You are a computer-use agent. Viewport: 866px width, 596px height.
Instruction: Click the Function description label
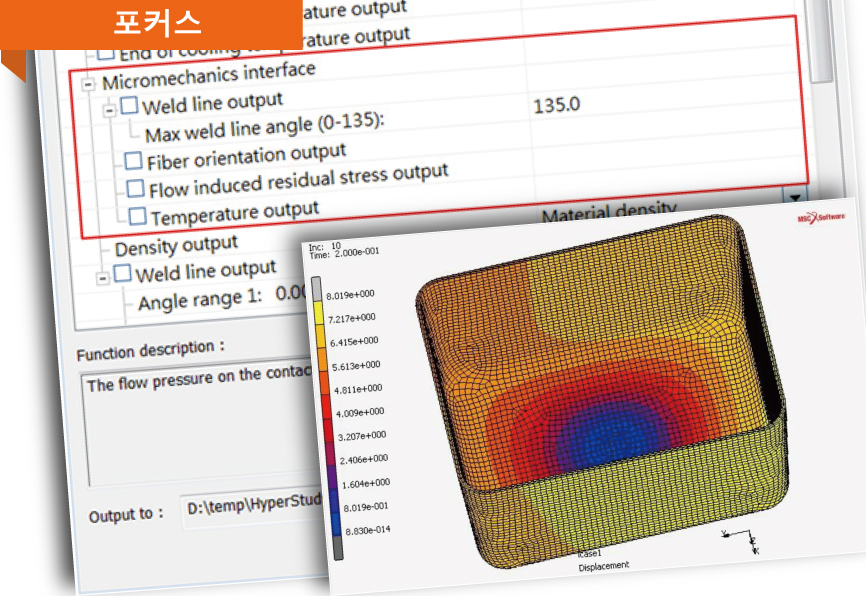tap(151, 350)
